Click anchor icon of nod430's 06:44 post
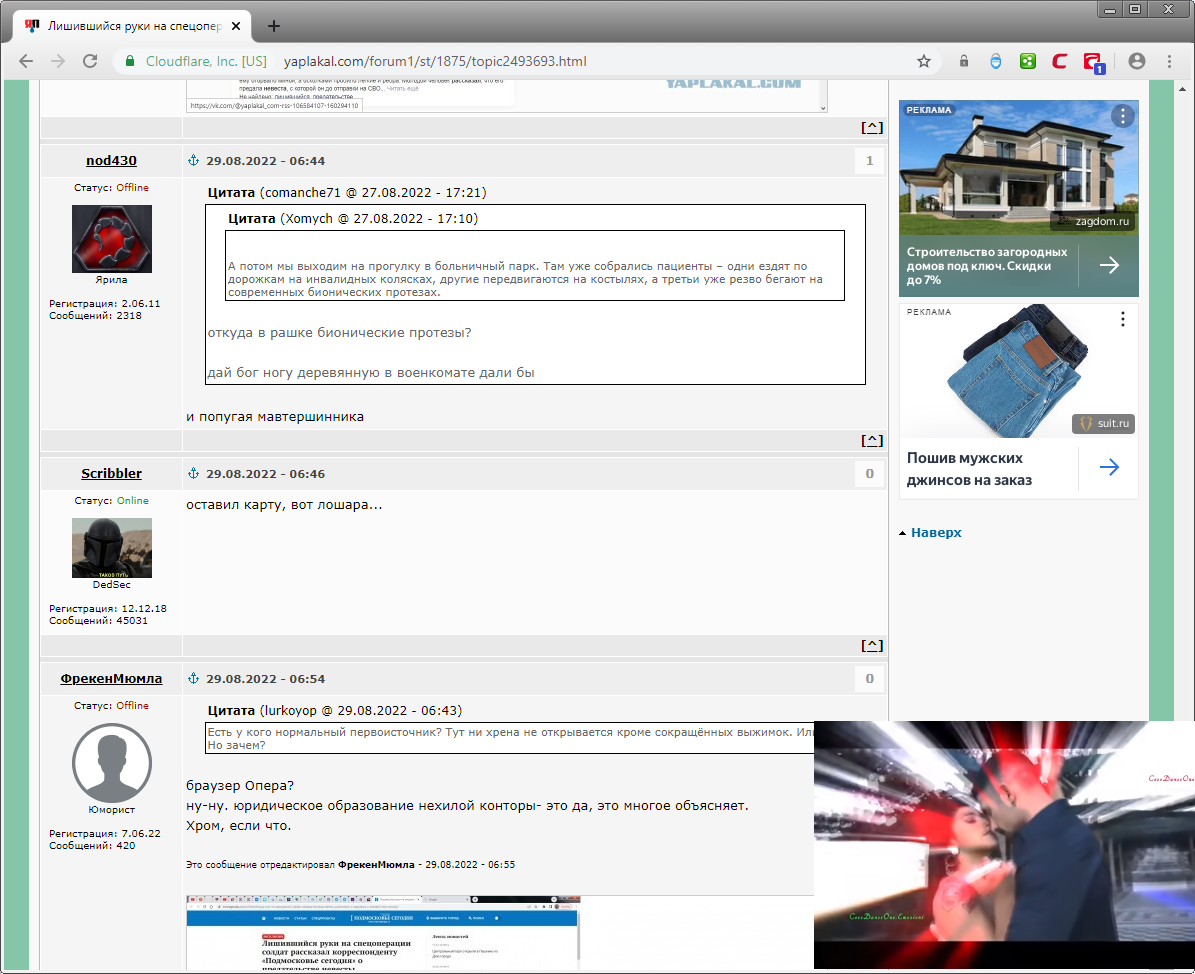This screenshot has height=974, width=1195. (194, 160)
